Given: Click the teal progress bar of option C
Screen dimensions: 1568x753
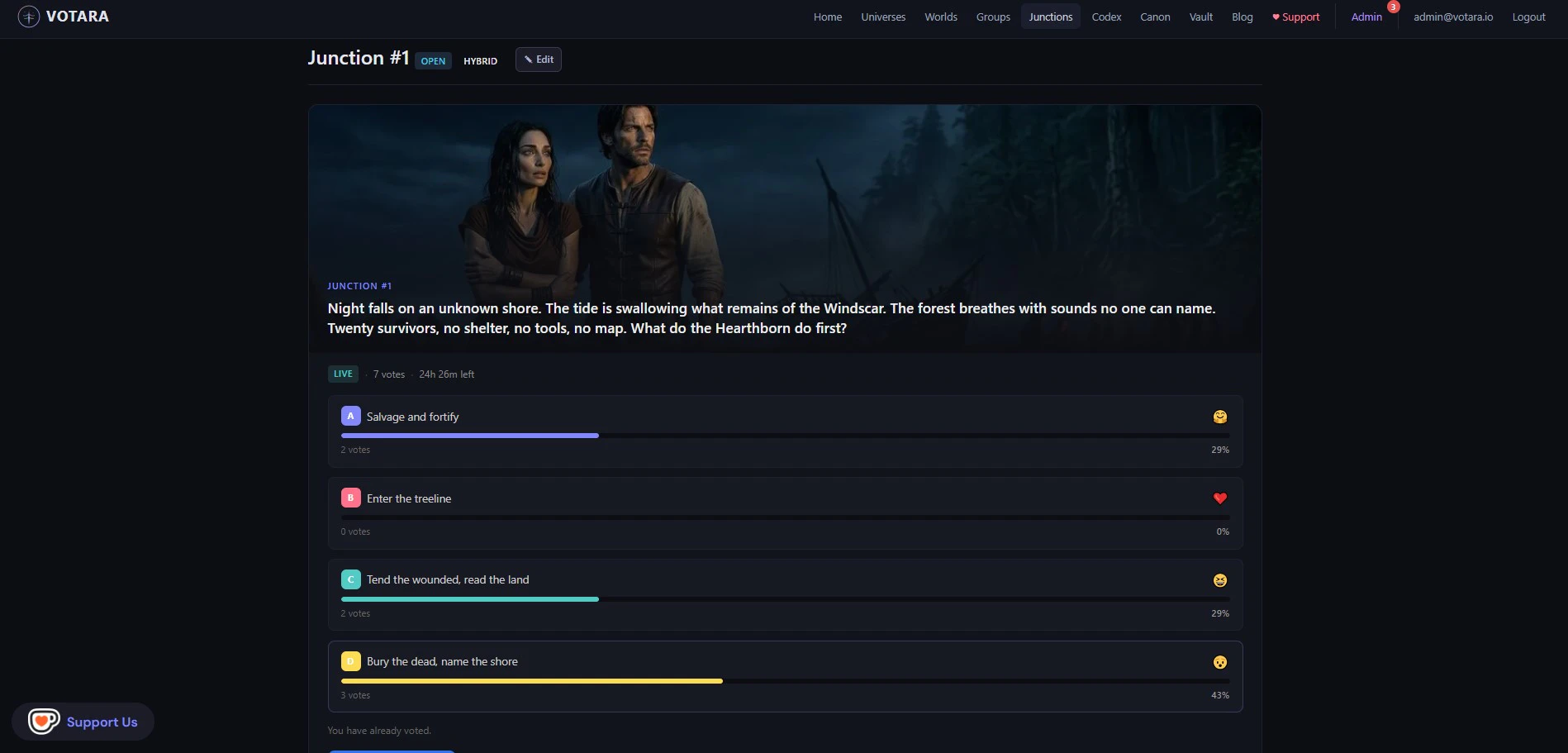Looking at the screenshot, I should click(x=470, y=599).
